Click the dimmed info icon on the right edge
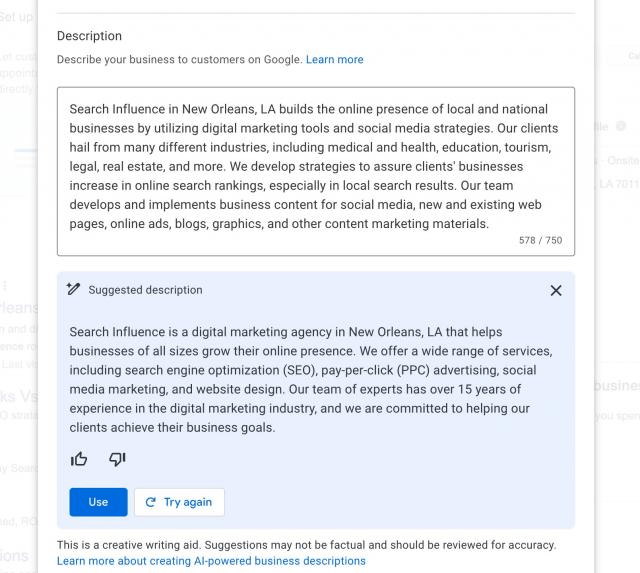 point(621,126)
